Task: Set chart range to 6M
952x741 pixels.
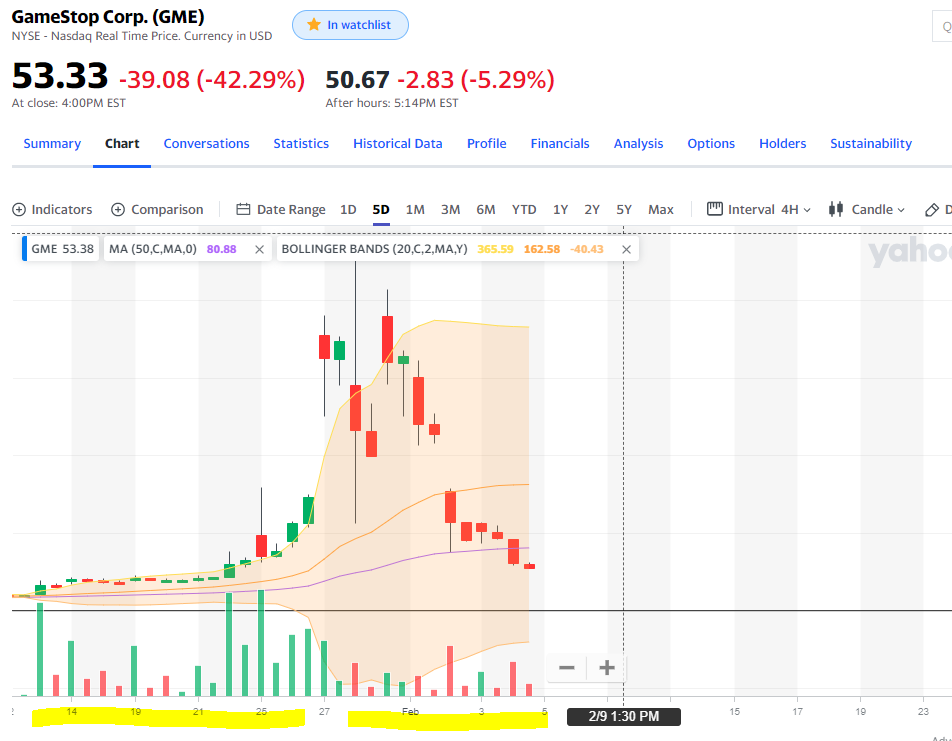Action: pos(486,210)
